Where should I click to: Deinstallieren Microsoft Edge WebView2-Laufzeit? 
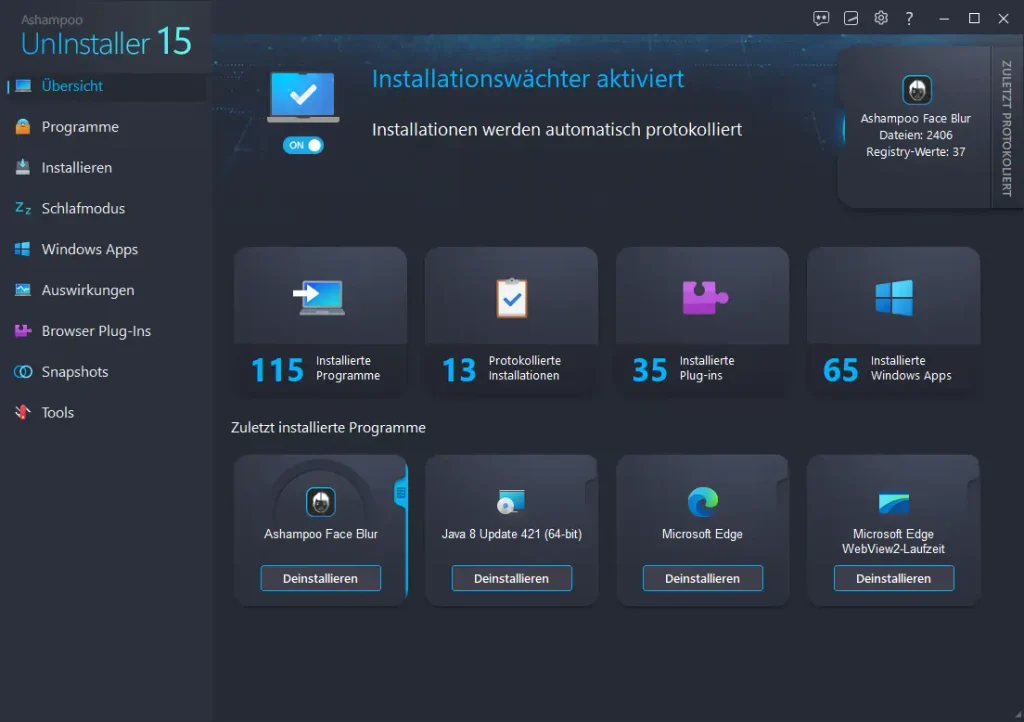pyautogui.click(x=893, y=578)
